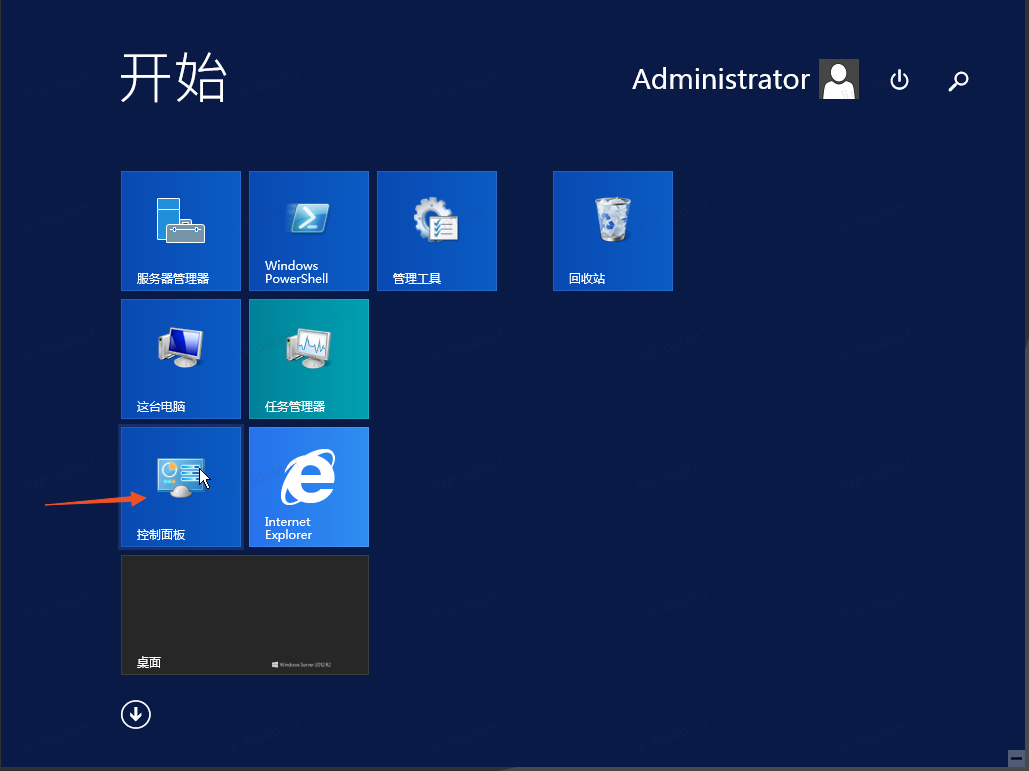Image resolution: width=1029 pixels, height=771 pixels.
Task: Click the Administrator user avatar
Action: click(839, 79)
